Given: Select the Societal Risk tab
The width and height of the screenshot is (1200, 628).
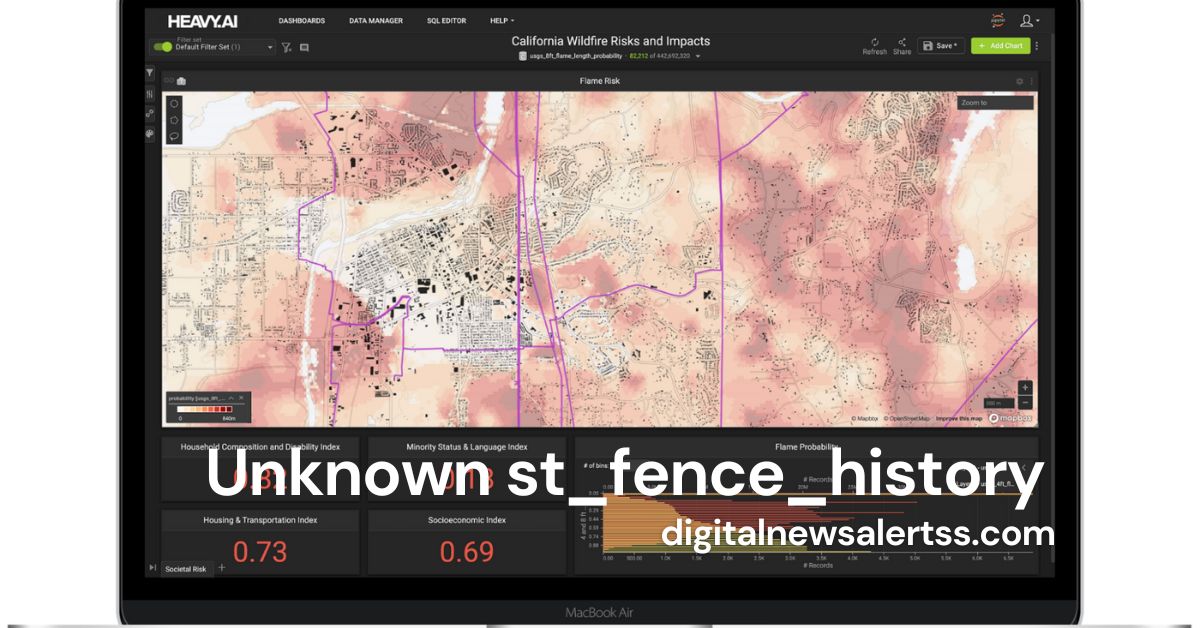Looking at the screenshot, I should pos(186,569).
